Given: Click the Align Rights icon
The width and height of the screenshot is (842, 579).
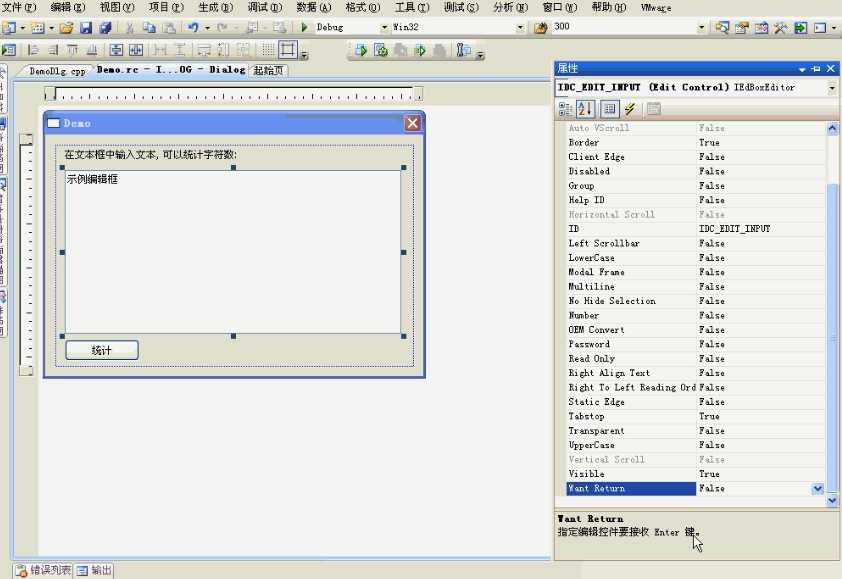Looking at the screenshot, I should tap(53, 50).
